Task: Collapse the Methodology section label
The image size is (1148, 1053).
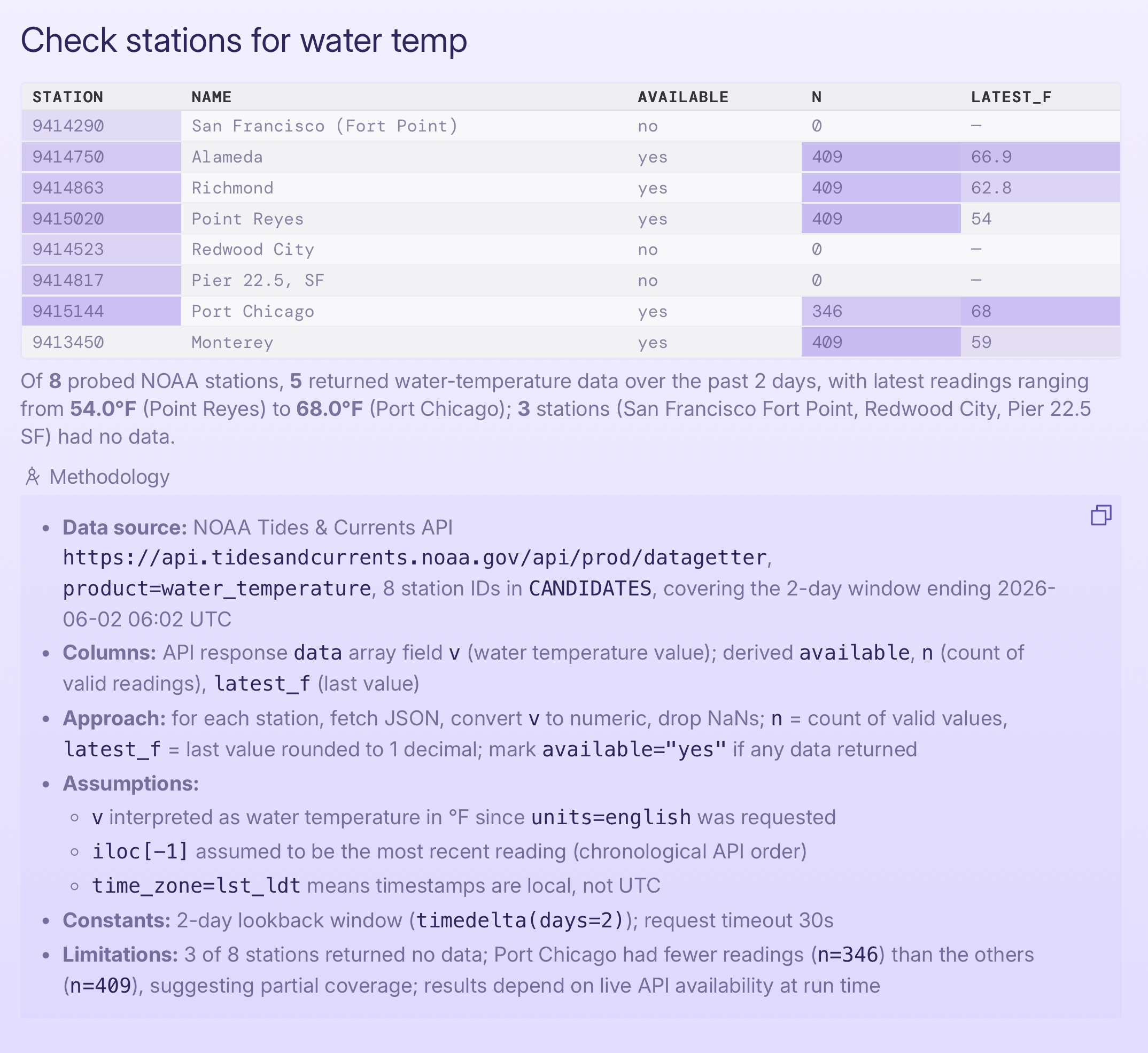Action: [x=110, y=477]
